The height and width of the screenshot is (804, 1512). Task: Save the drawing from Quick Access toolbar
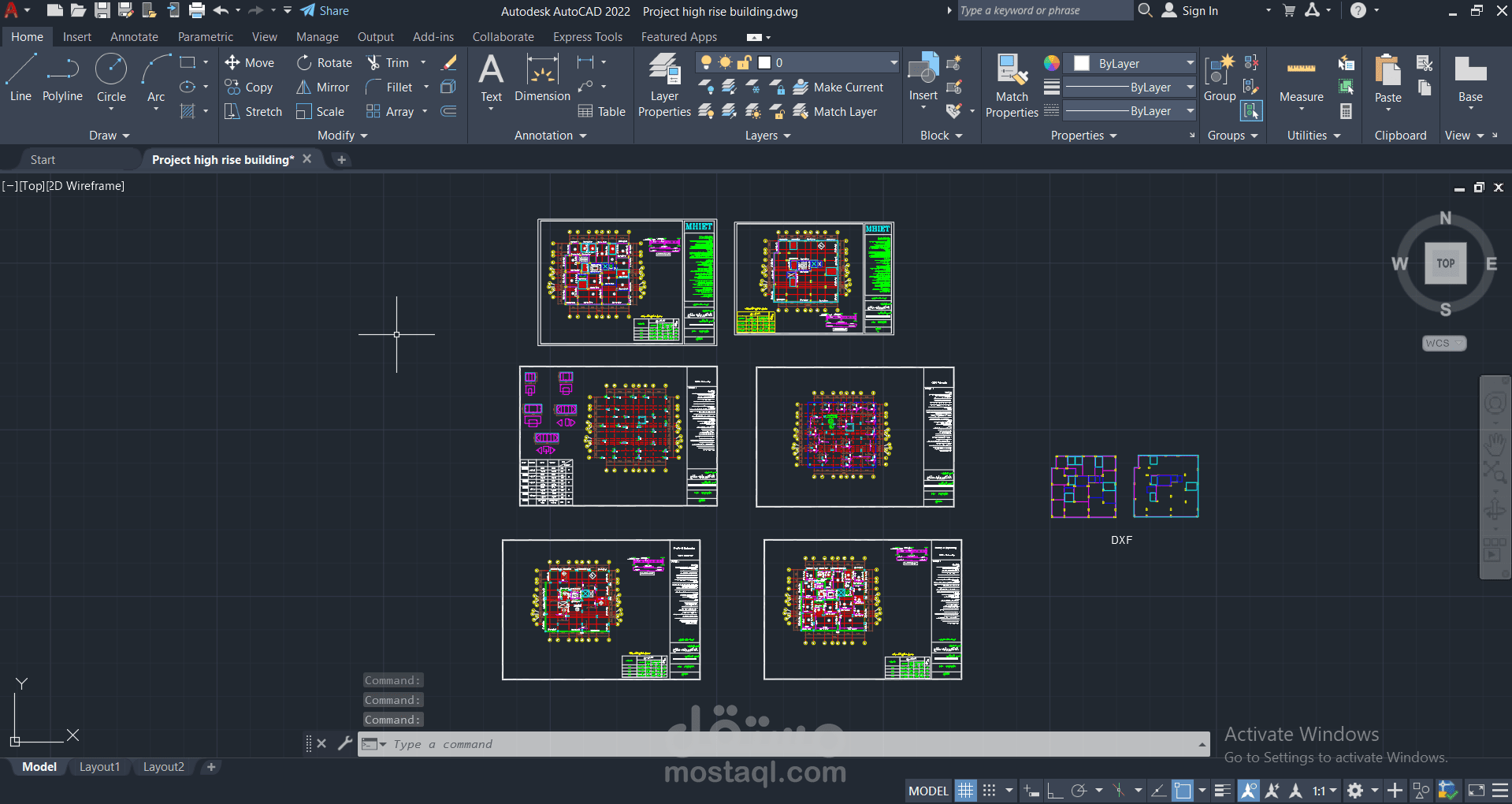pyautogui.click(x=102, y=10)
